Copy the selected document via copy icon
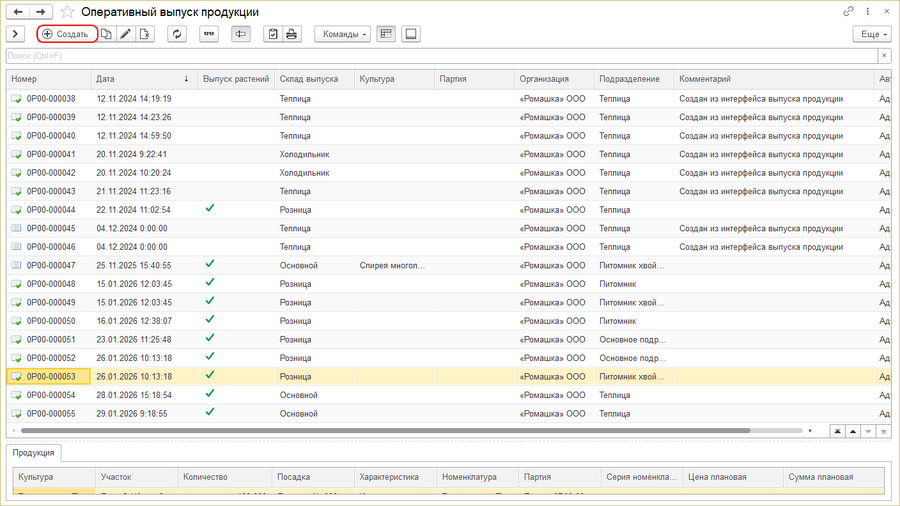This screenshot has width=900, height=506. point(106,34)
